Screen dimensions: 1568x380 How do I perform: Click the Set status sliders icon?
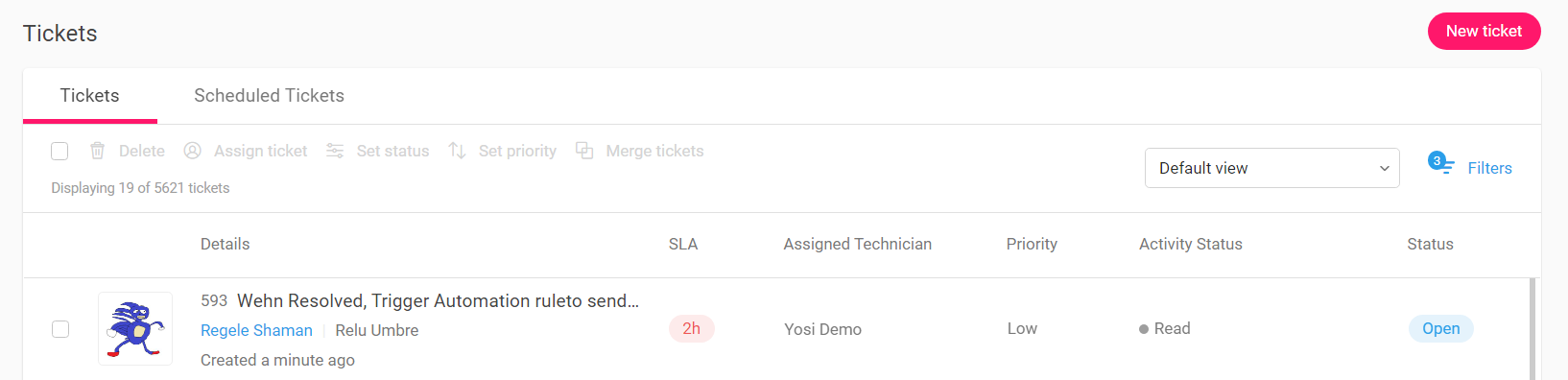tap(335, 151)
